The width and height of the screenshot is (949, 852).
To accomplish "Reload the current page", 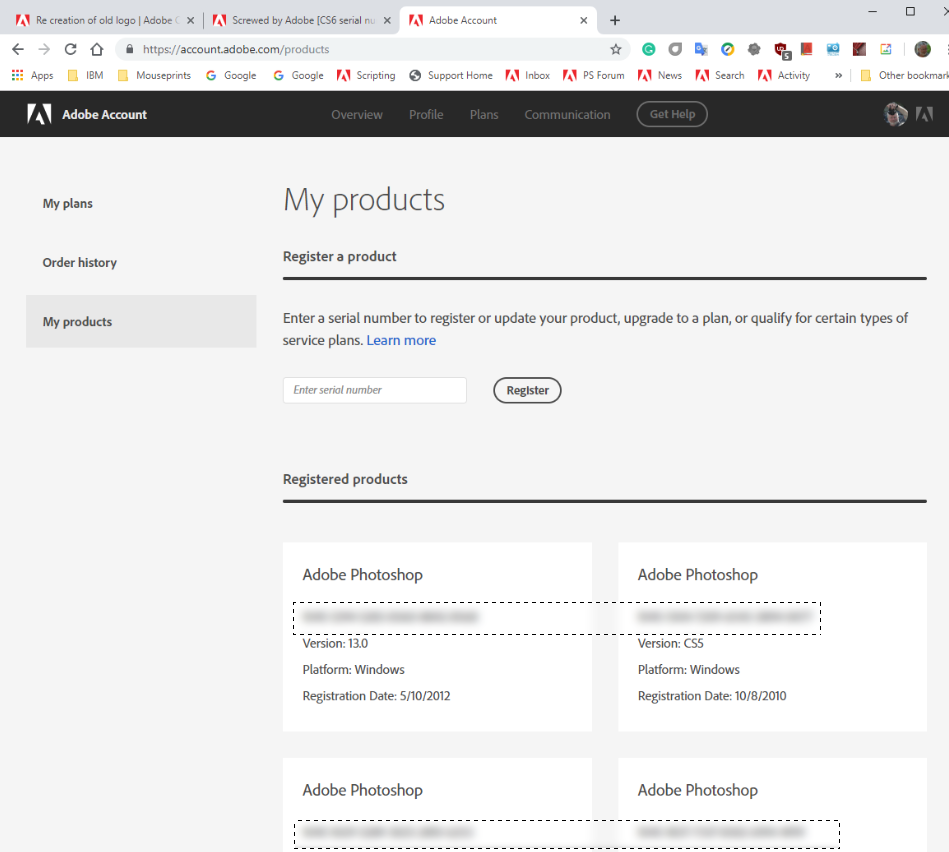I will tap(71, 49).
